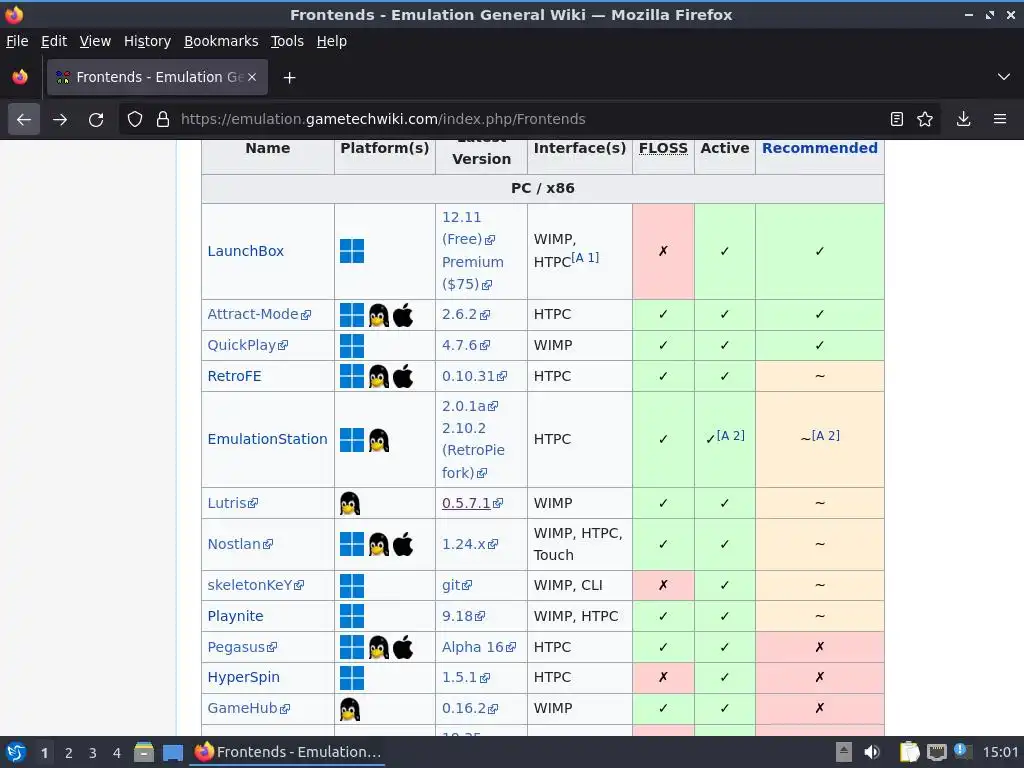Sort by the Recommended column header

coord(820,148)
